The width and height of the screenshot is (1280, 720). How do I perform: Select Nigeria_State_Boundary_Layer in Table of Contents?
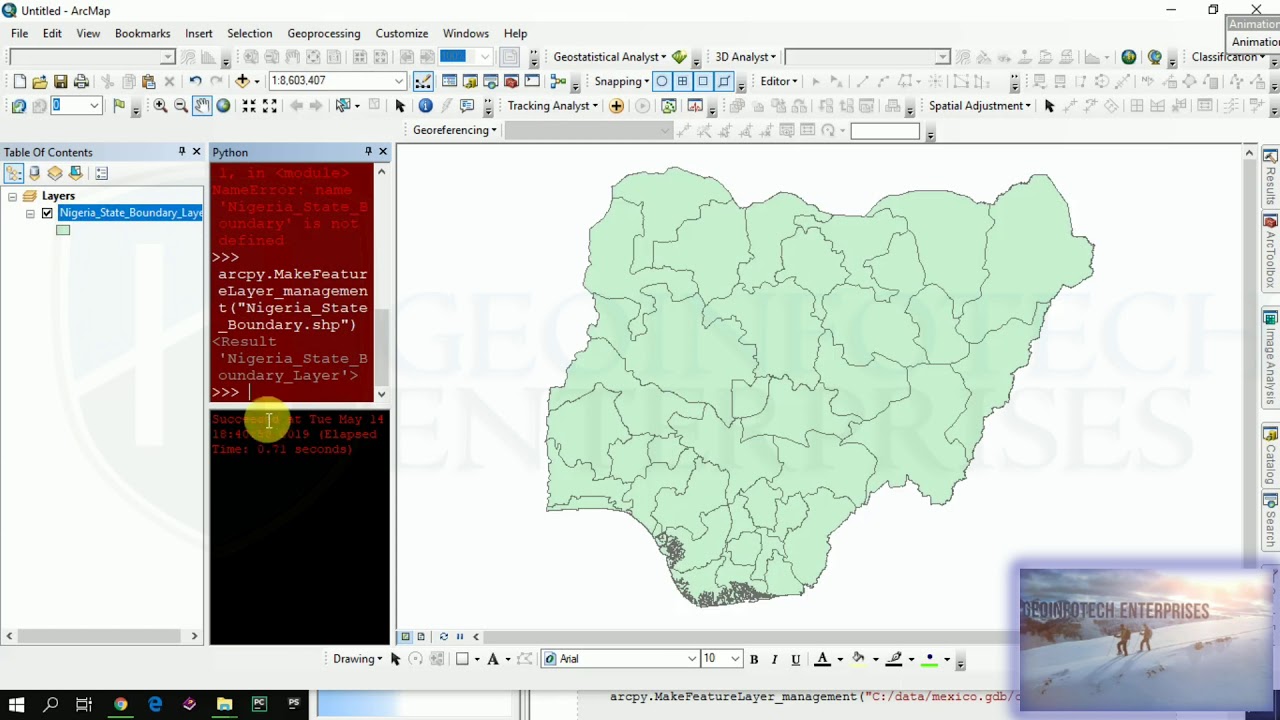point(130,213)
